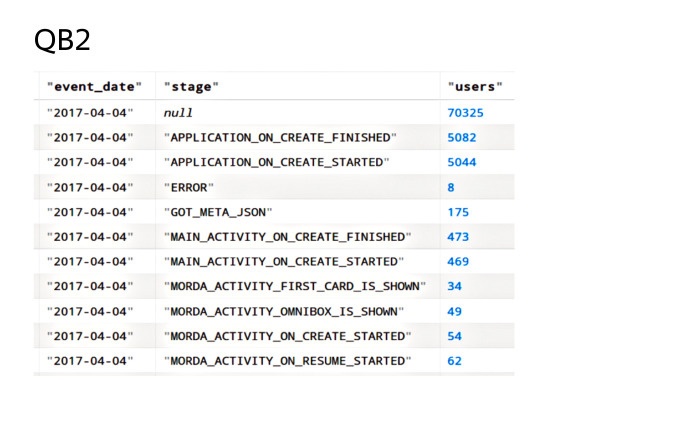Click the date in the ERROR row
This screenshot has height=437, width=699.
[90, 187]
